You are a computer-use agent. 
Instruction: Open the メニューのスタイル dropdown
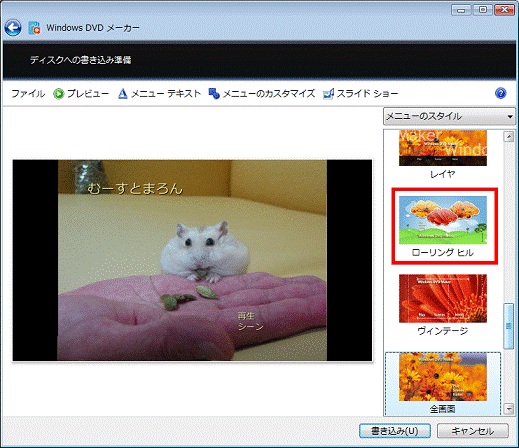click(449, 116)
